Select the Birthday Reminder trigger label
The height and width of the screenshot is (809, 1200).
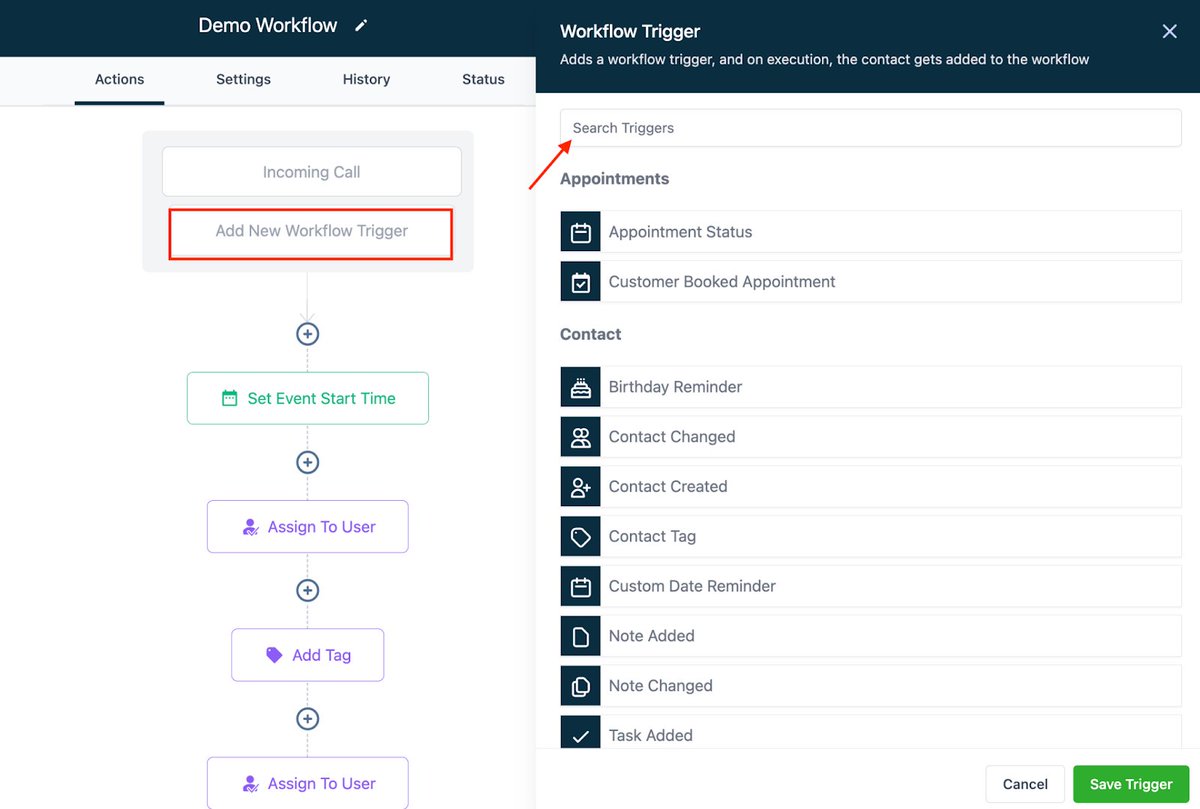pyautogui.click(x=675, y=387)
